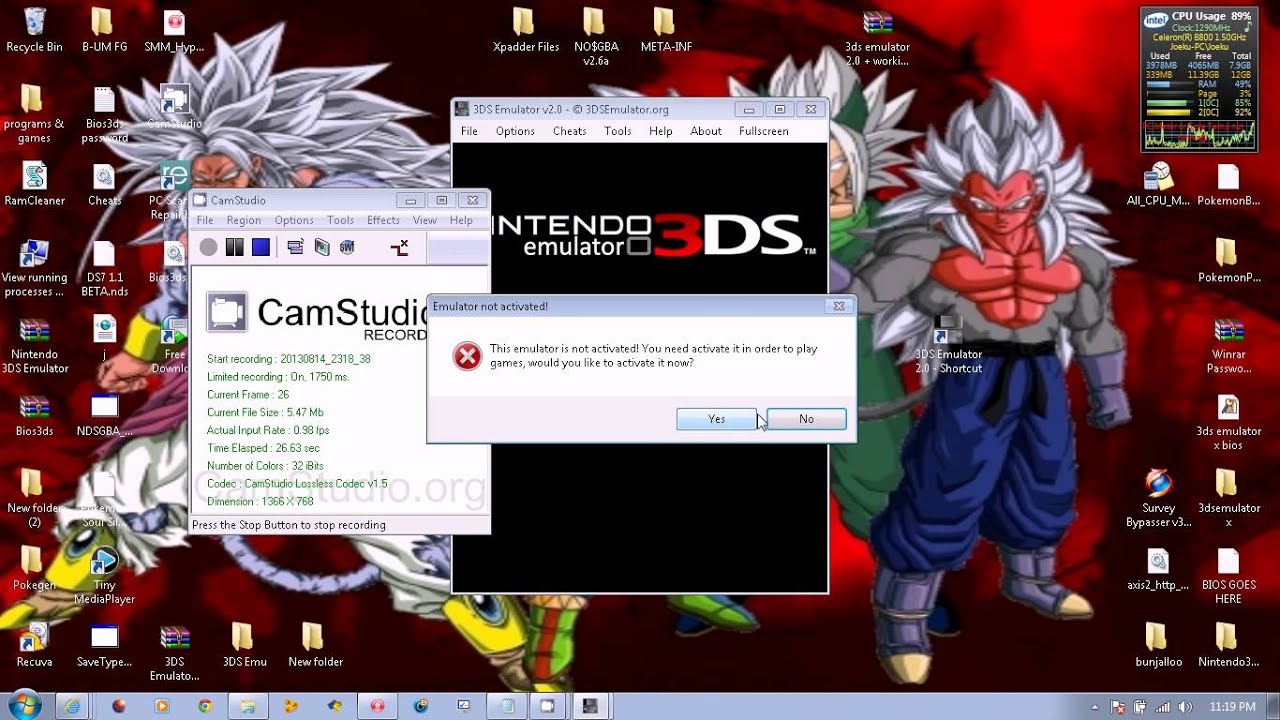The image size is (1280, 720).
Task: Open 3DS Emulator Options menu
Action: (515, 131)
